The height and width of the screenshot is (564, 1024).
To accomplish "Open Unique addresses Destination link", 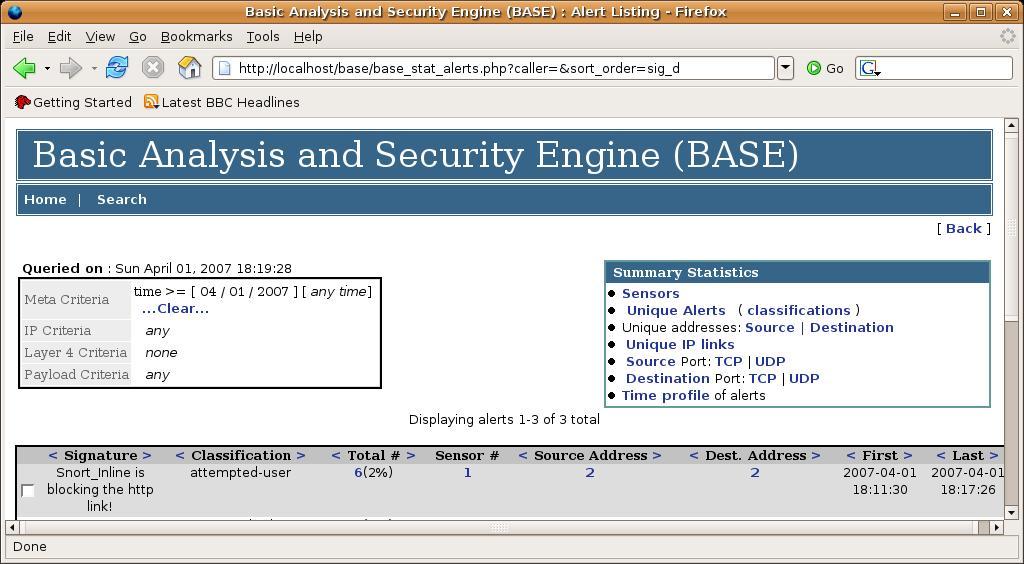I will pyautogui.click(x=852, y=328).
